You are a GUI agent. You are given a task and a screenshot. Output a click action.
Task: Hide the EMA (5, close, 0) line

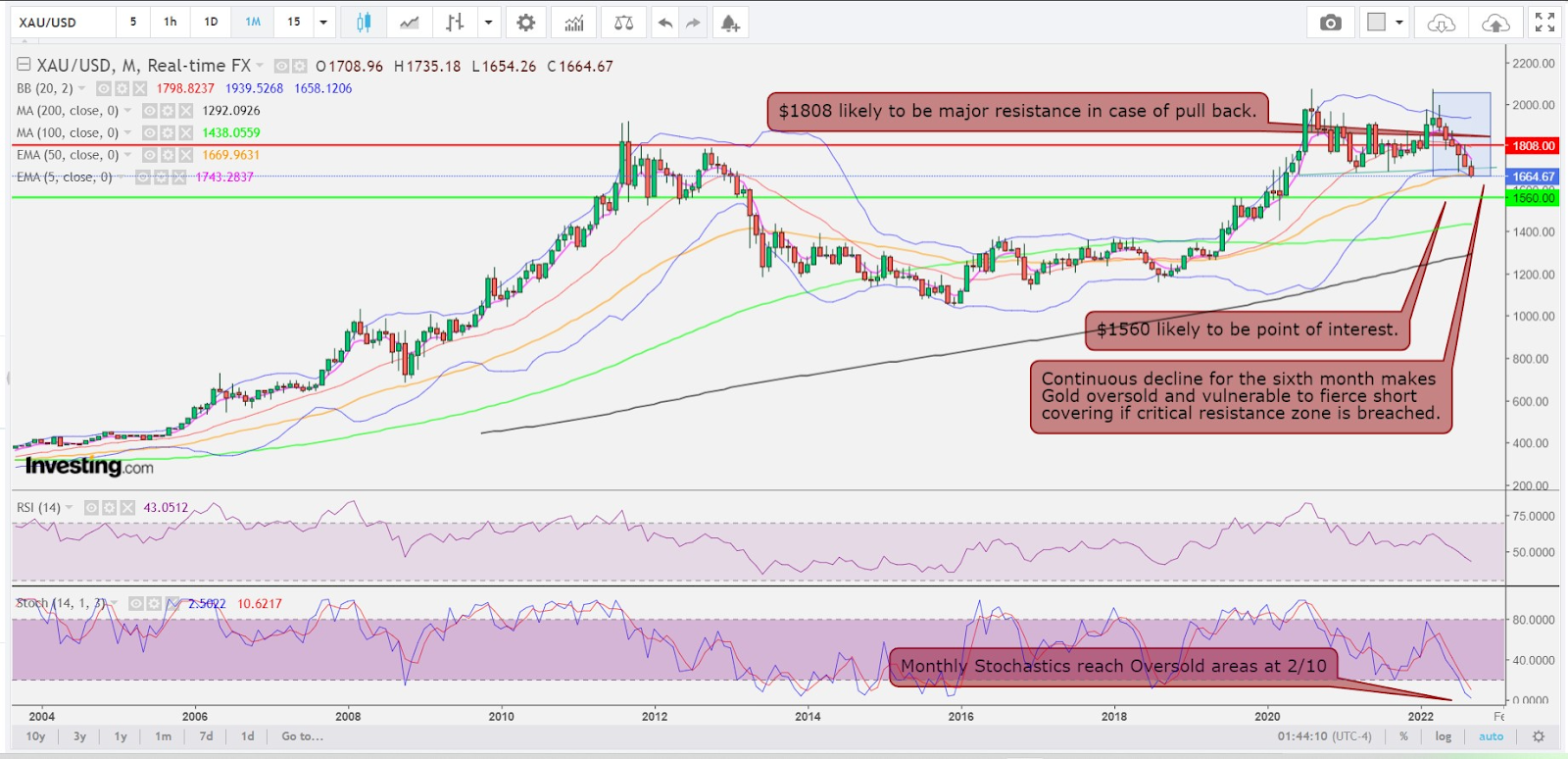(x=142, y=177)
